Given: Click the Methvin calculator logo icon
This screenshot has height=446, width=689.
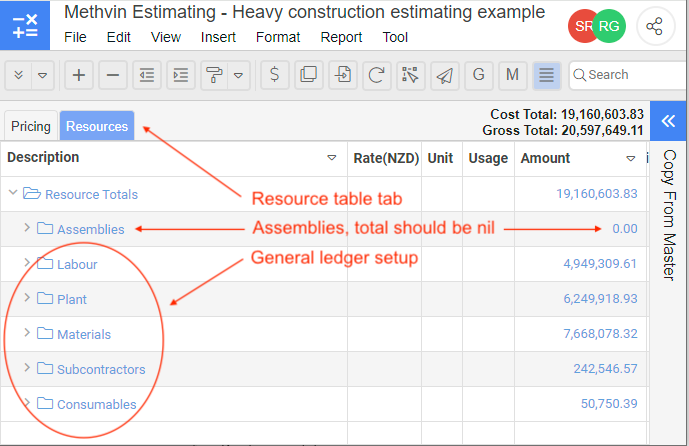Looking at the screenshot, I should (x=25, y=25).
